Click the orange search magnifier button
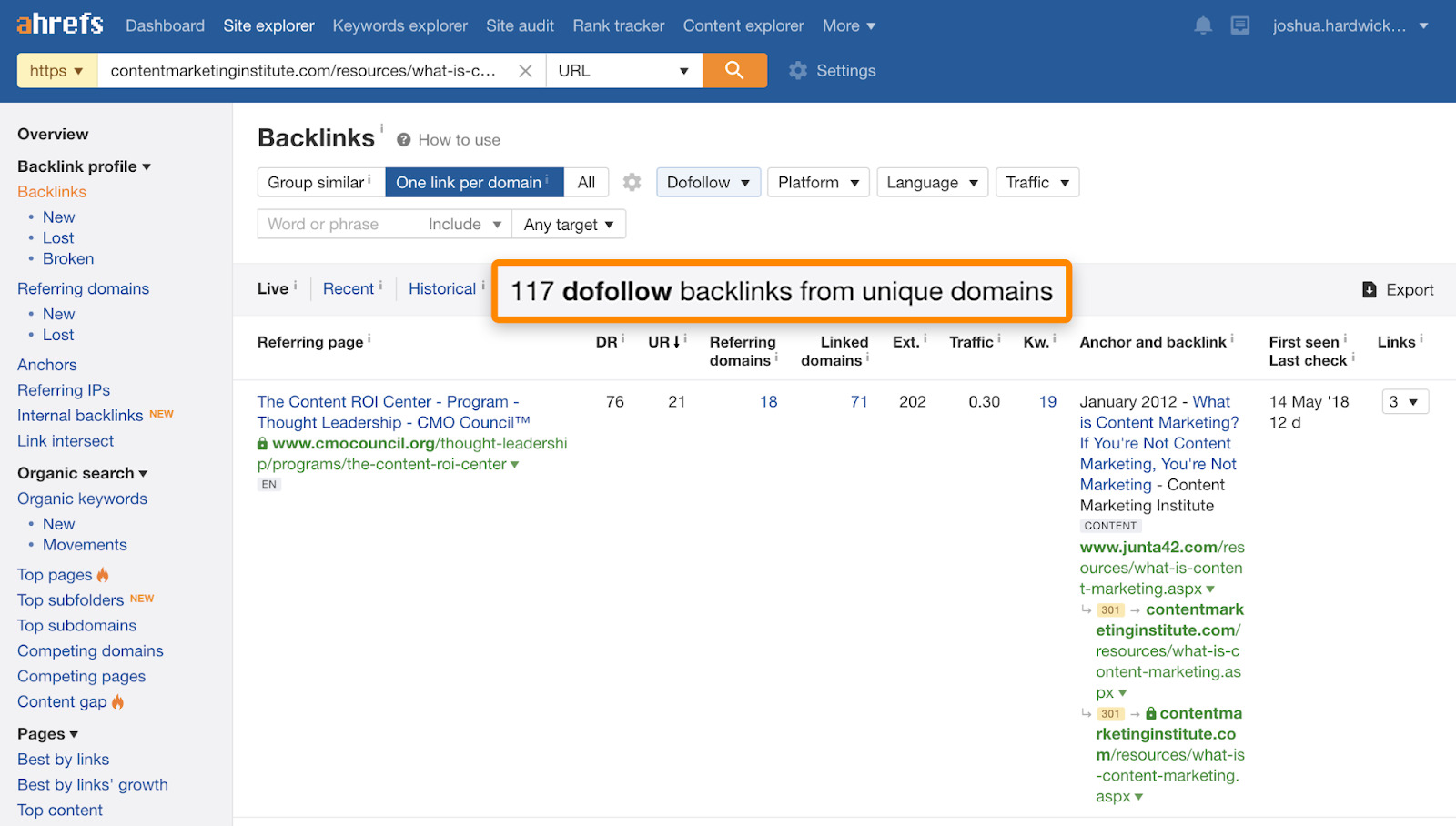The image size is (1456, 826). (733, 70)
